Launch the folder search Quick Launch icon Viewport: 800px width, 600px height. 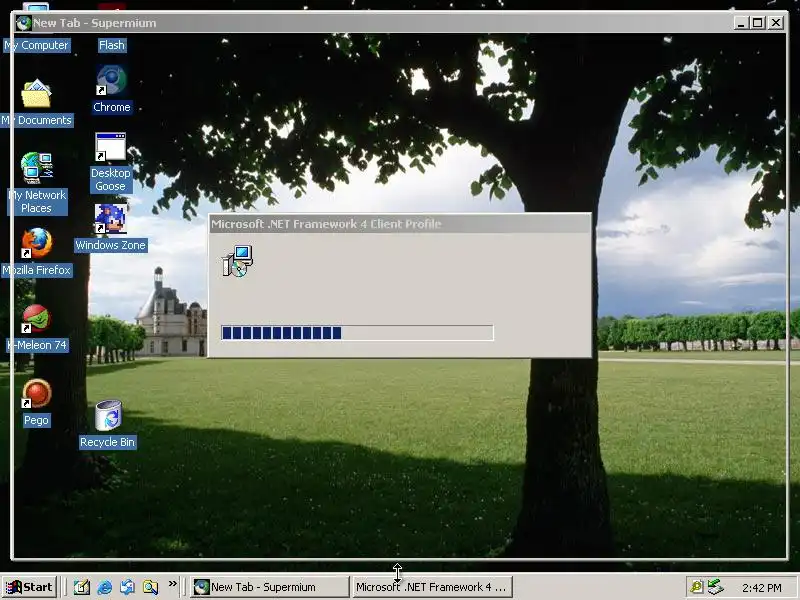(x=150, y=587)
